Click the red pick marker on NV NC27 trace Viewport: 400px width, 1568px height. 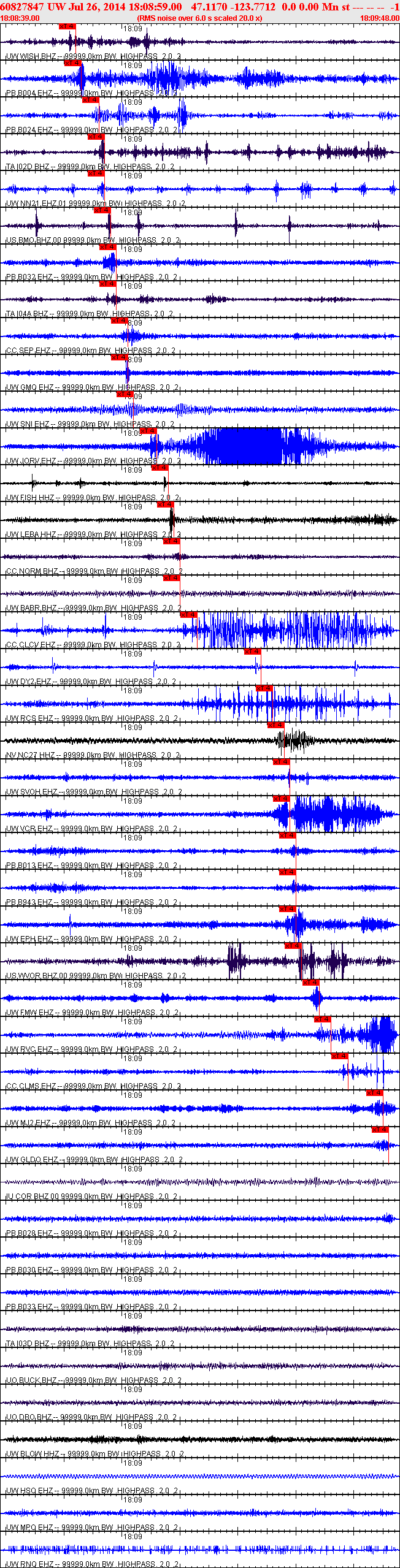point(275,725)
